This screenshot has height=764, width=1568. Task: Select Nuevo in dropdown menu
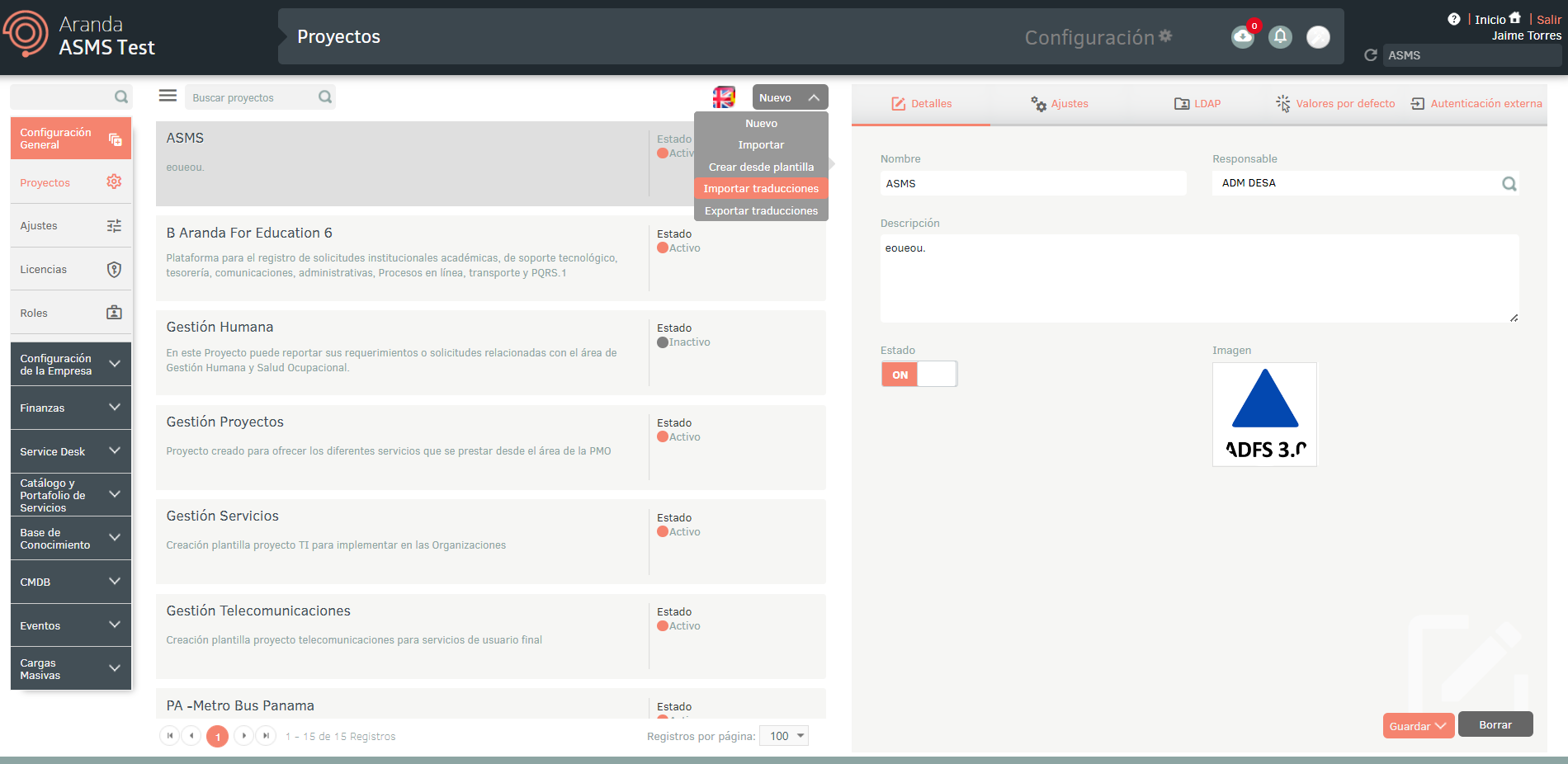click(761, 123)
